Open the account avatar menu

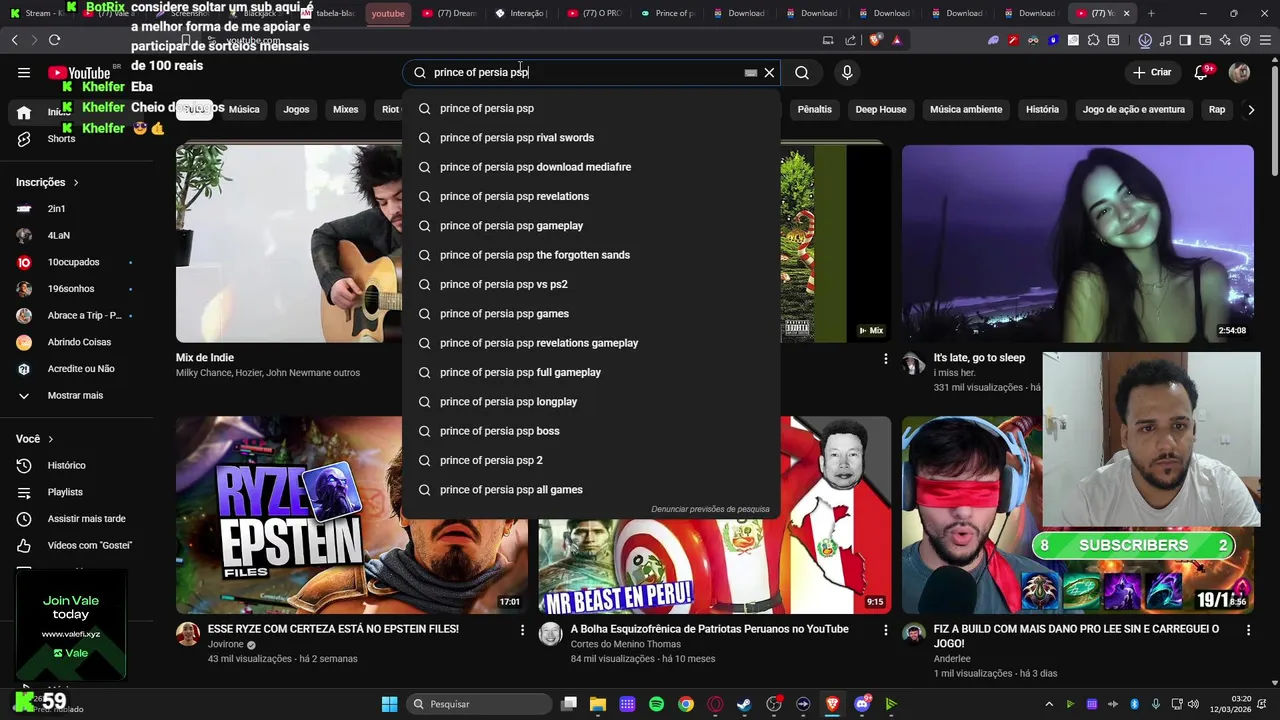pyautogui.click(x=1239, y=72)
